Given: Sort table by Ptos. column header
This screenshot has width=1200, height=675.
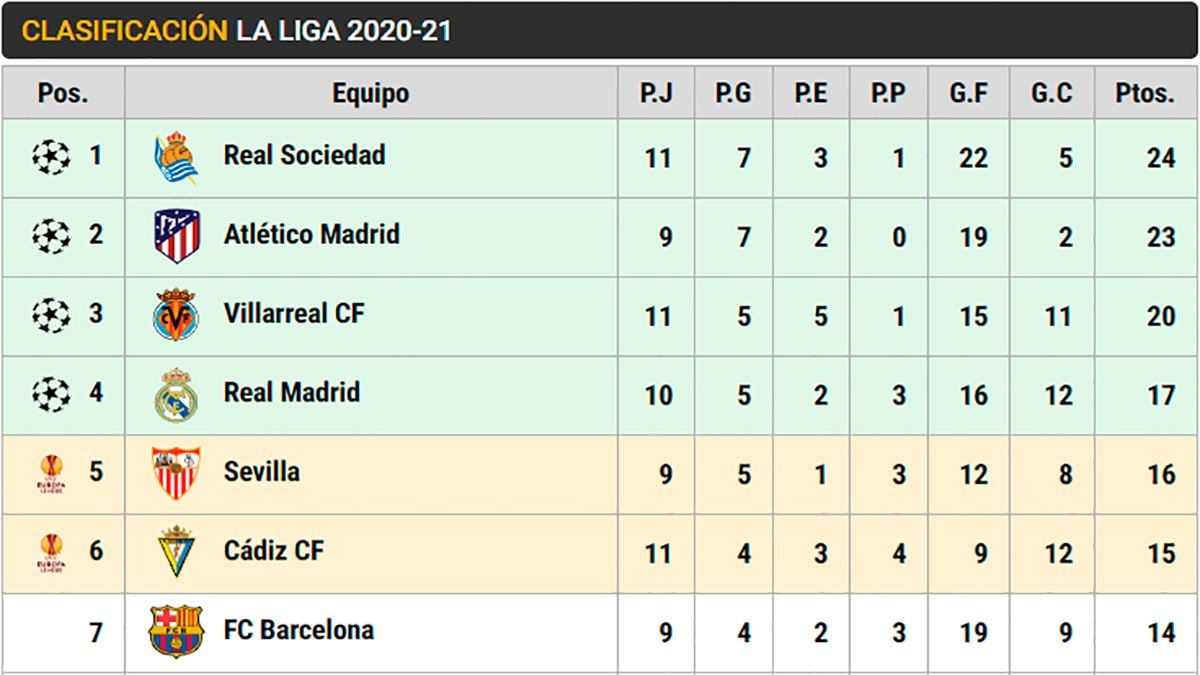Looking at the screenshot, I should coord(1145,94).
